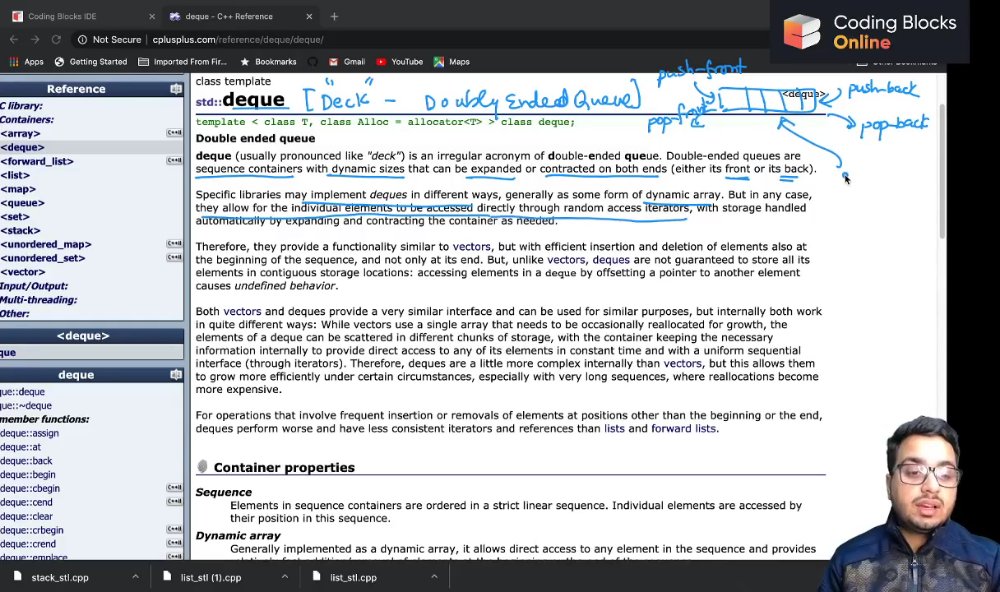Click the deque panel header icon
Image resolution: width=1000 pixels, height=592 pixels.
pyautogui.click(x=176, y=374)
